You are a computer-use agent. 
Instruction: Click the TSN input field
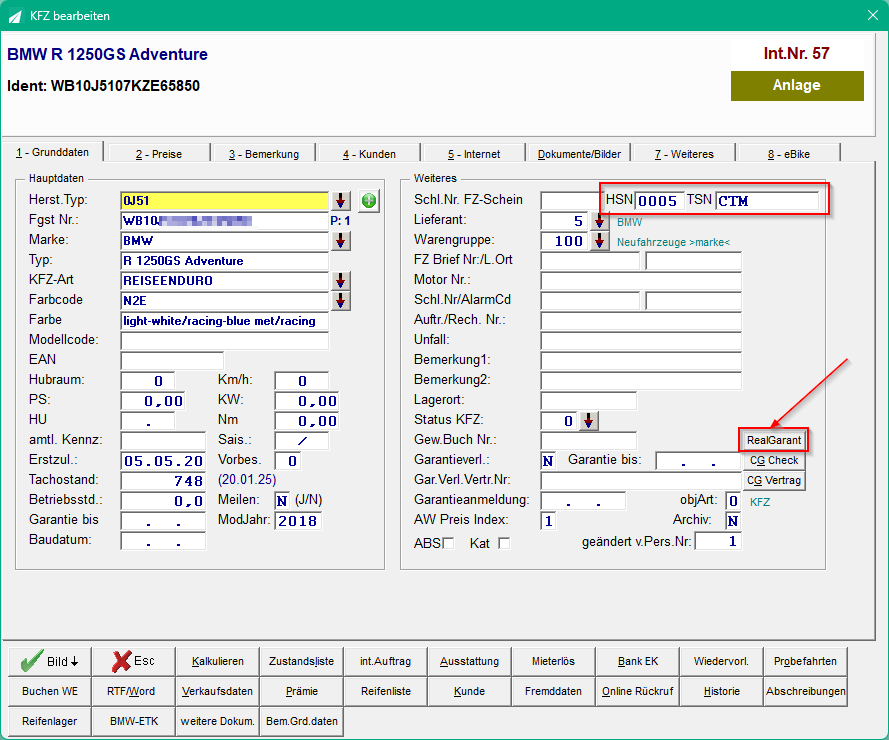coord(767,201)
